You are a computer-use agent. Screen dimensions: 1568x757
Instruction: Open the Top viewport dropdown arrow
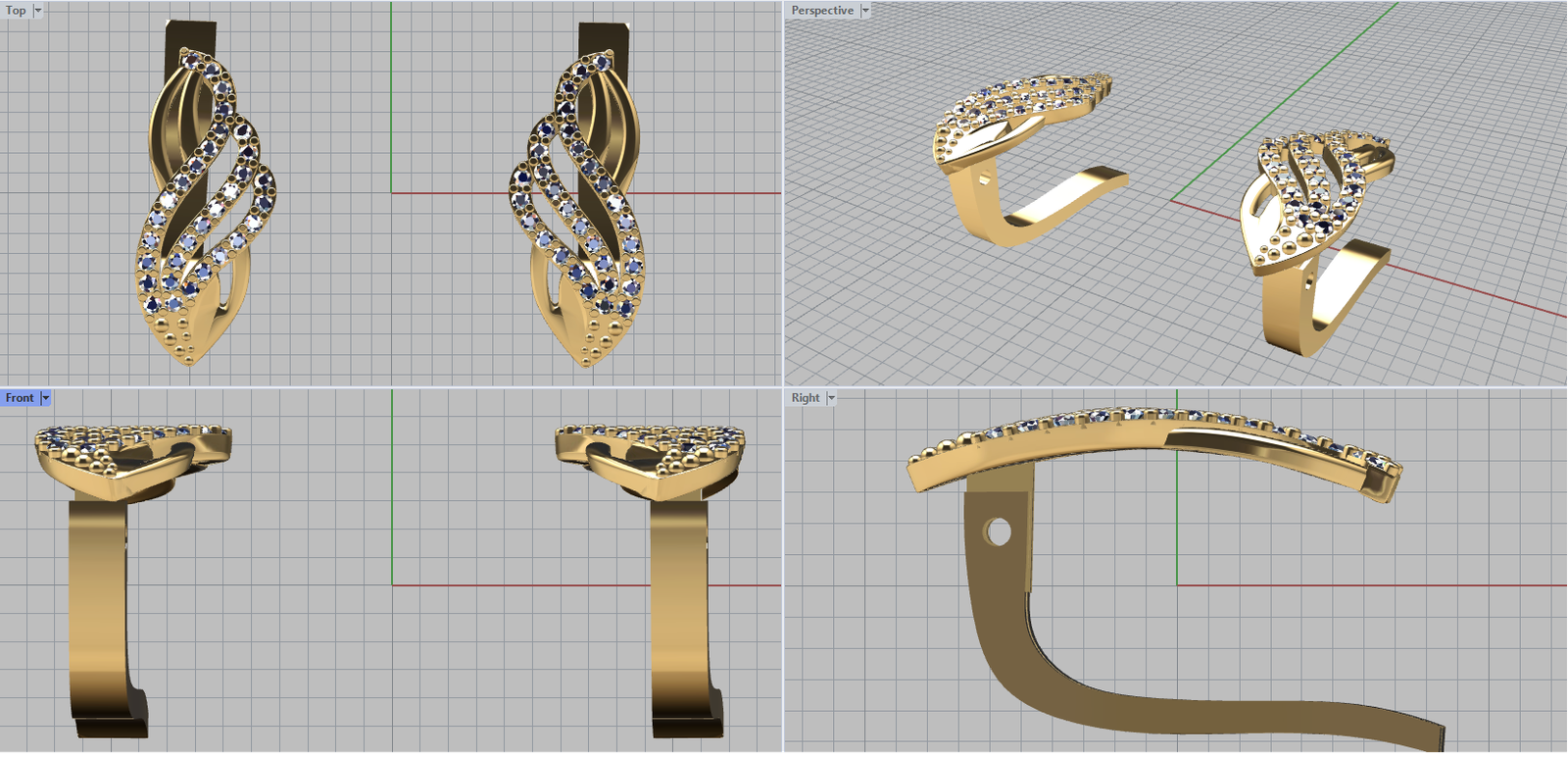click(38, 11)
